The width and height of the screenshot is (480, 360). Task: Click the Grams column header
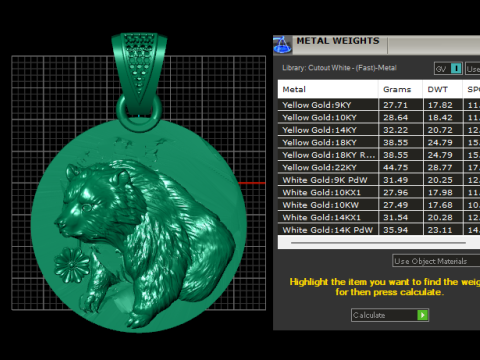400,89
